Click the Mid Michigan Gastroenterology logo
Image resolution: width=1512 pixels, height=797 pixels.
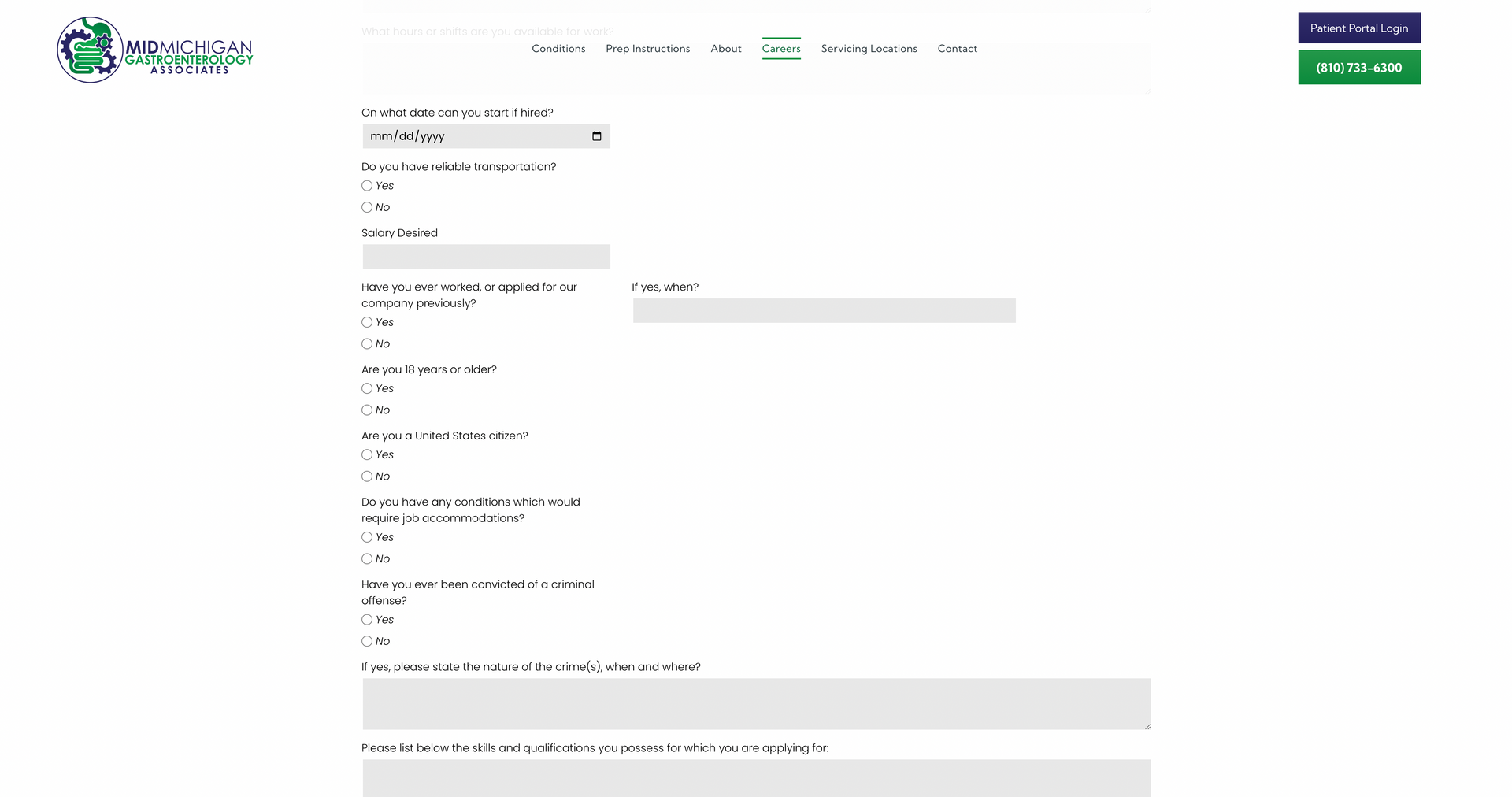(155, 50)
